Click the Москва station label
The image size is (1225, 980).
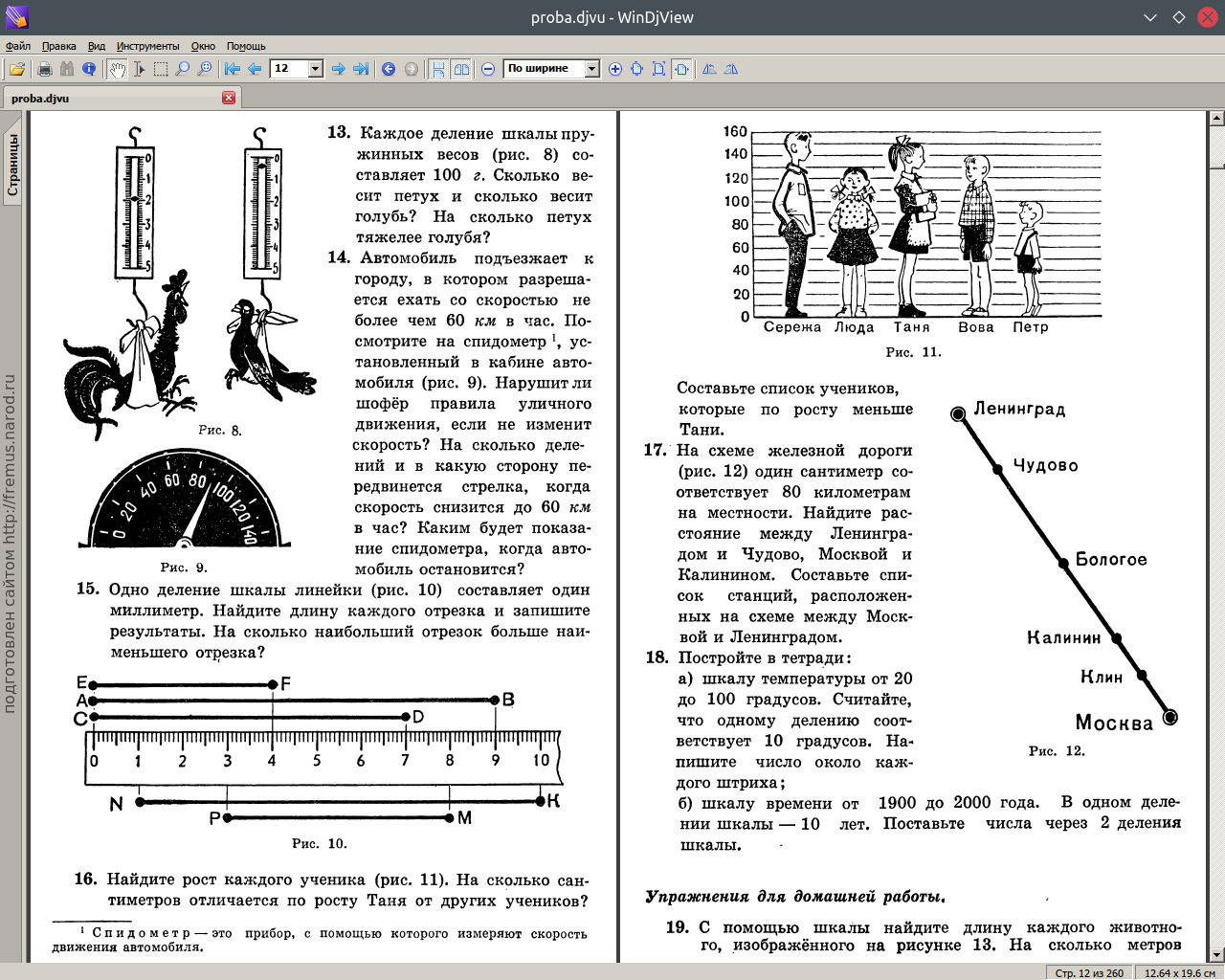1114,723
